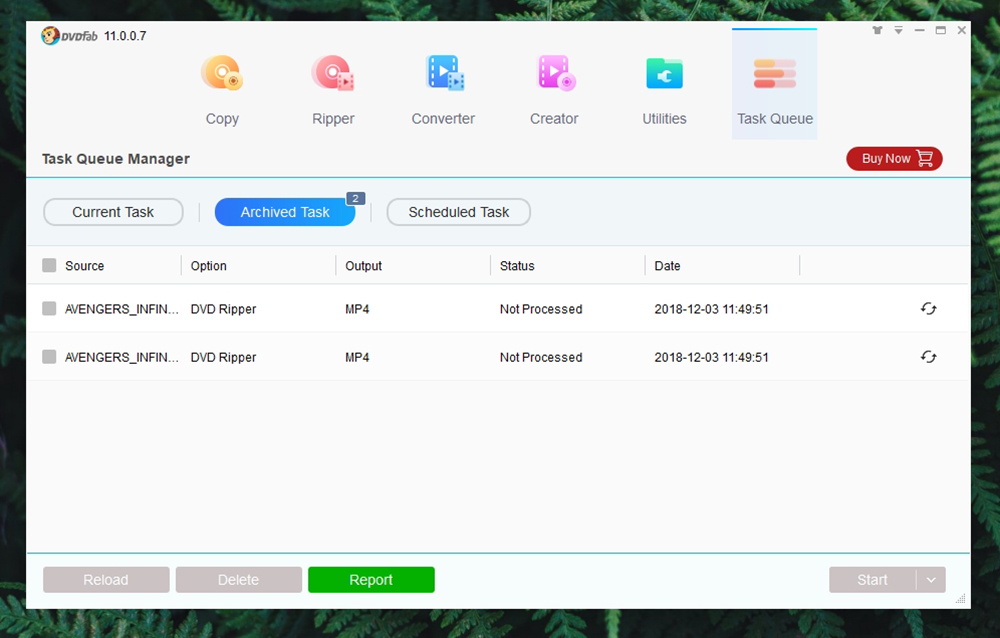
Task: Click the 11.0.0.7 version number
Action: click(x=125, y=36)
